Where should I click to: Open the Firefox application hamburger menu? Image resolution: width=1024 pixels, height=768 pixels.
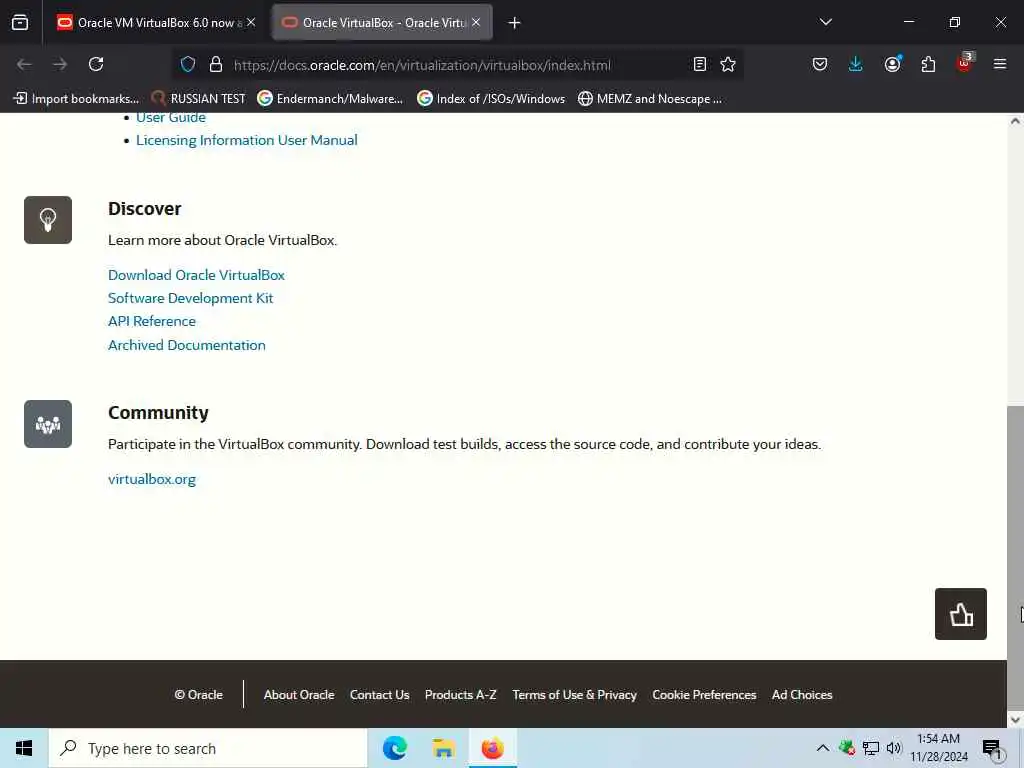[x=999, y=64]
